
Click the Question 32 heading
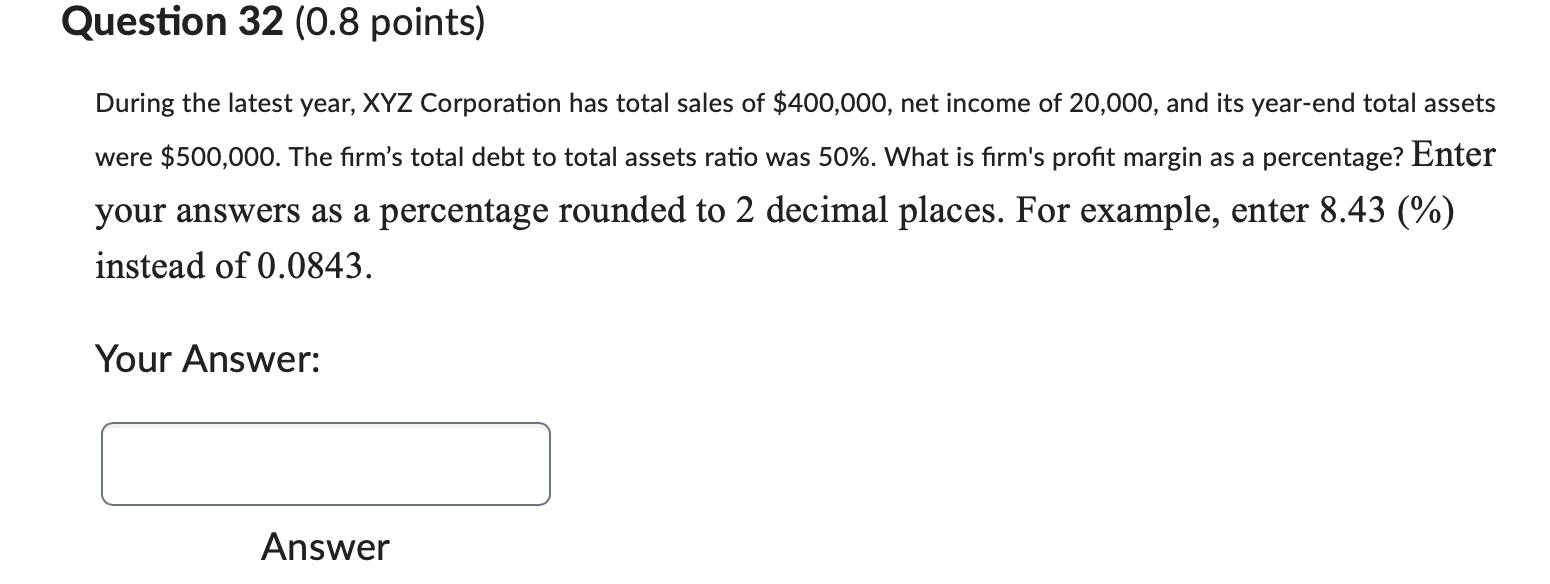(x=170, y=22)
